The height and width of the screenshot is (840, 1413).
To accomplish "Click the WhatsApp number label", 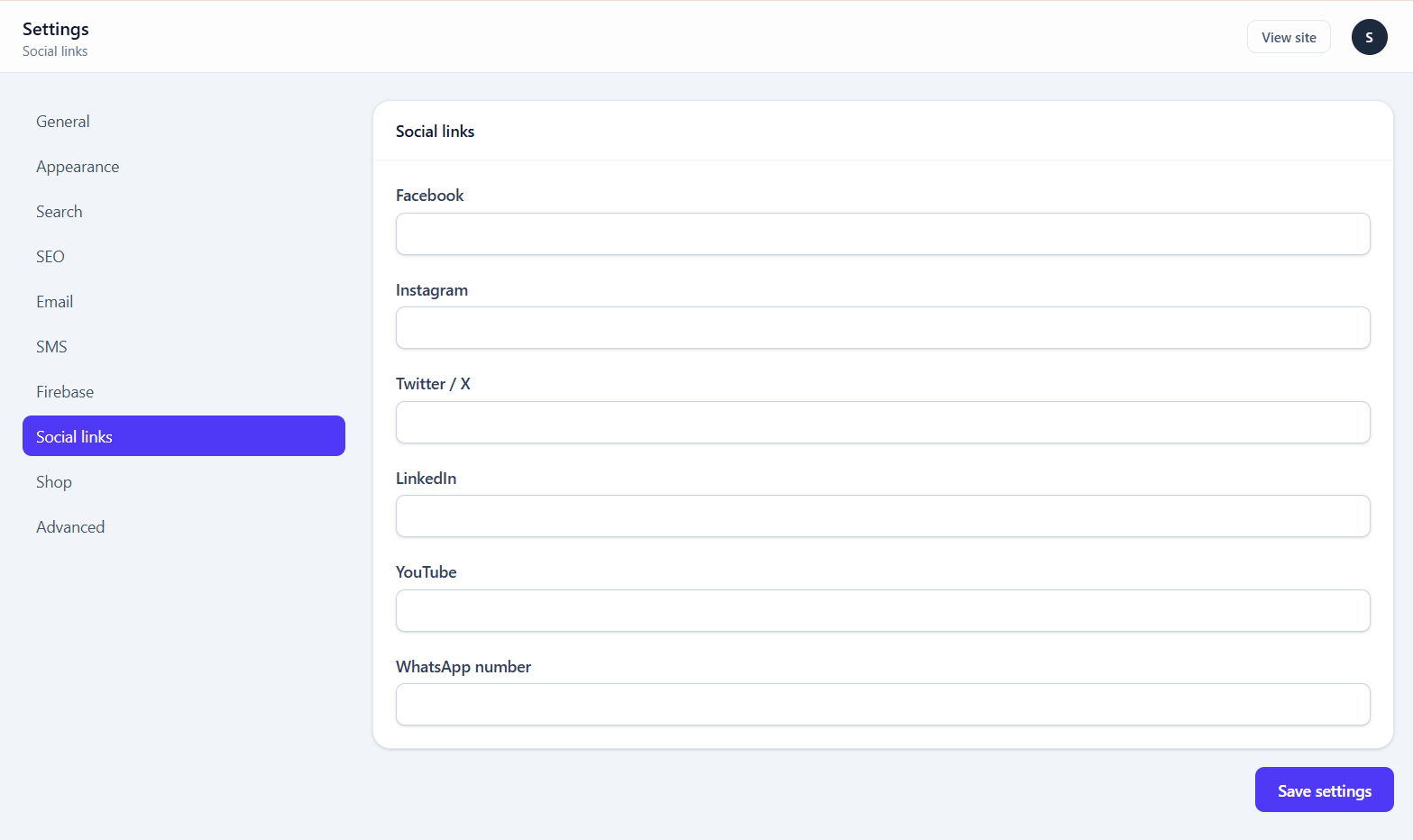I will tap(463, 666).
